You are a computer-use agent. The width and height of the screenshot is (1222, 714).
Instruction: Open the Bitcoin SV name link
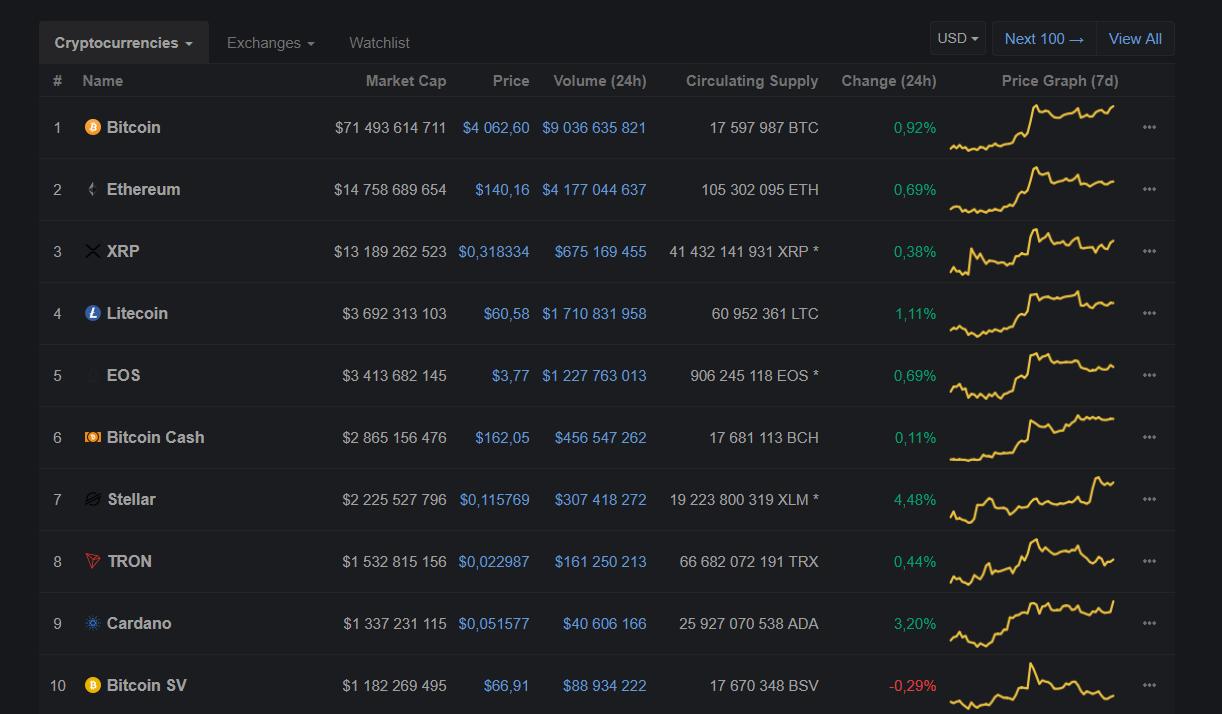147,685
